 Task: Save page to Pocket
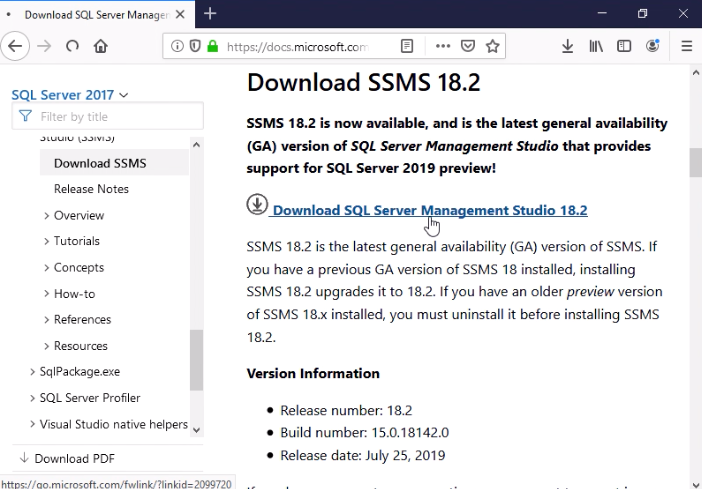coord(468,46)
